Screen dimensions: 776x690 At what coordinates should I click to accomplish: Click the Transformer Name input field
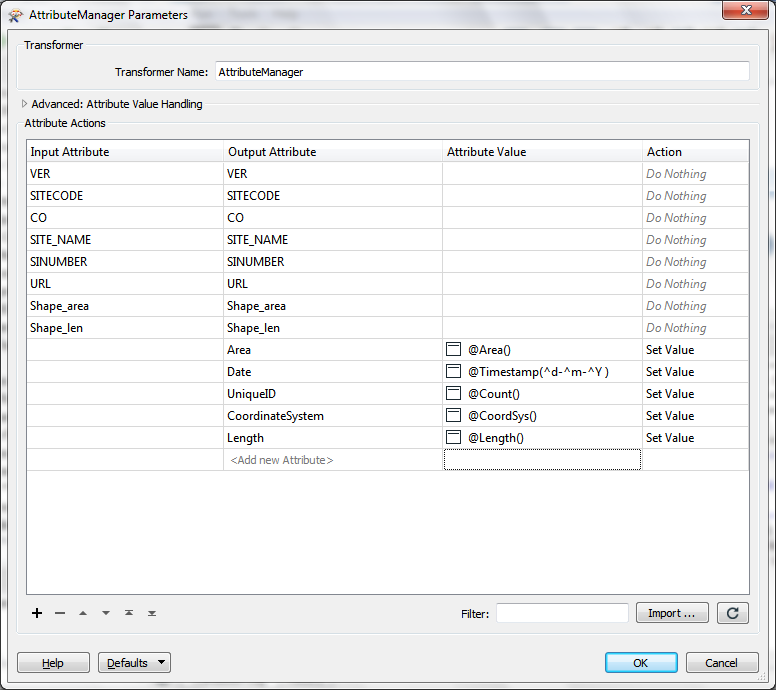[481, 72]
